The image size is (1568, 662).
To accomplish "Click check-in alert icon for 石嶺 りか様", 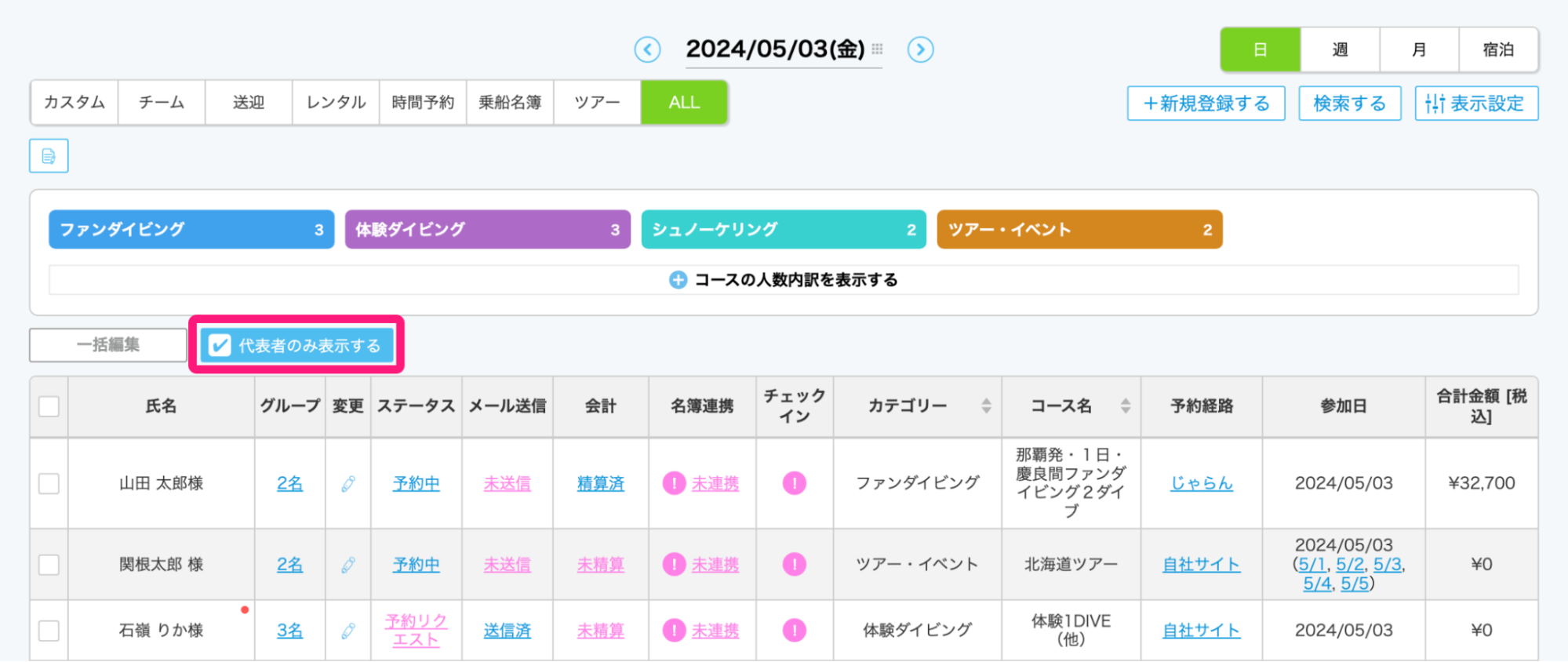I will click(x=795, y=630).
